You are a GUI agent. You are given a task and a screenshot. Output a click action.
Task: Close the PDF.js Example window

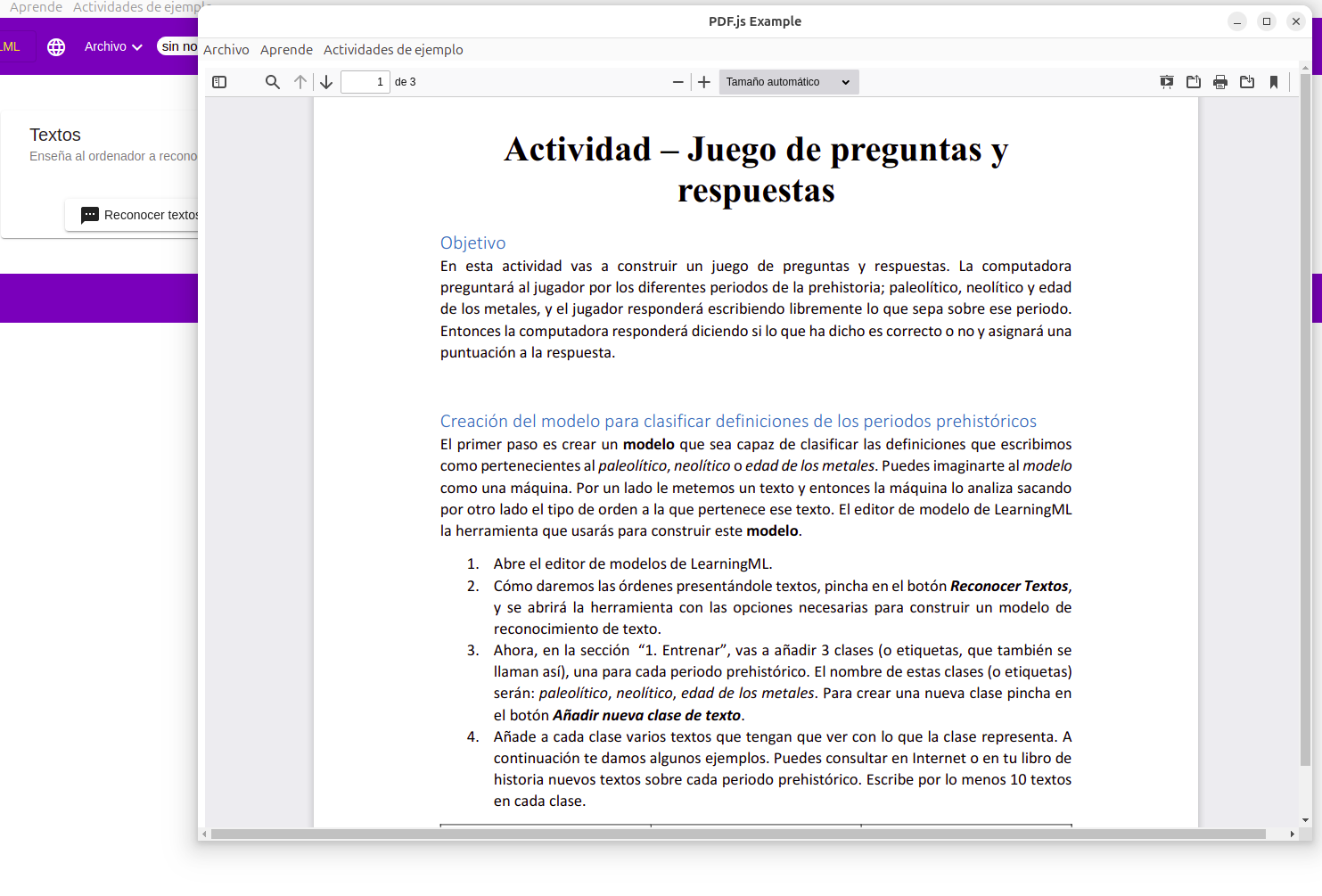pyautogui.click(x=1296, y=21)
